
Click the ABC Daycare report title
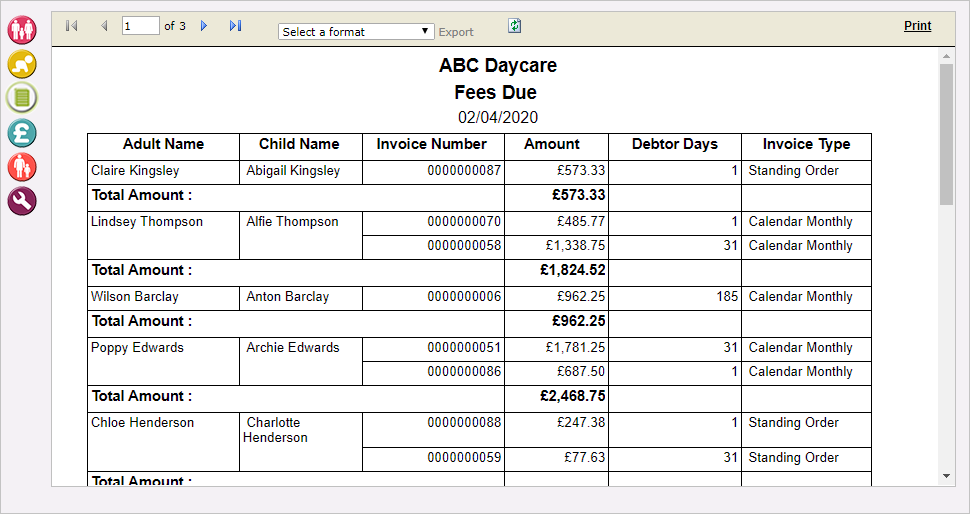point(498,65)
